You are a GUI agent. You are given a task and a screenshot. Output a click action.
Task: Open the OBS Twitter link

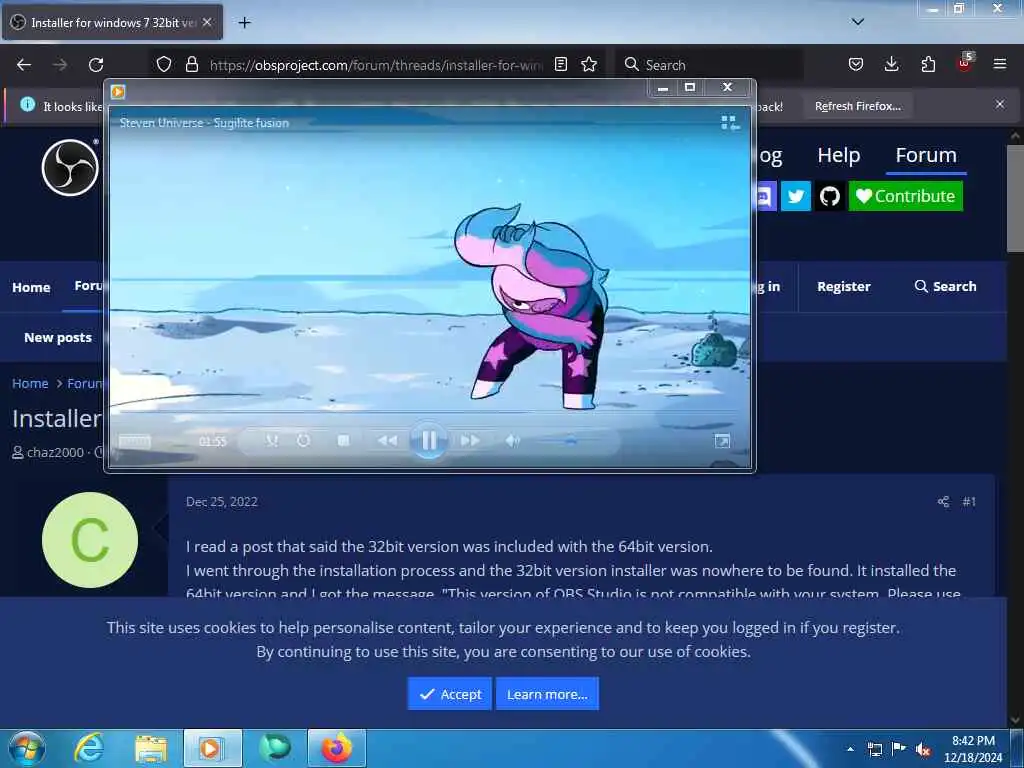(x=795, y=196)
